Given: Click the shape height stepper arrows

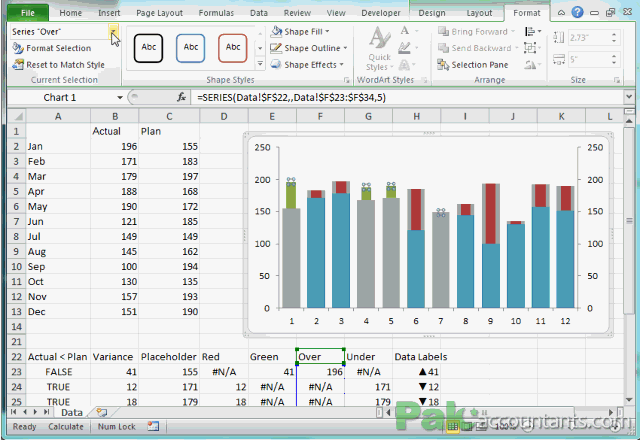Looking at the screenshot, I should [614, 38].
